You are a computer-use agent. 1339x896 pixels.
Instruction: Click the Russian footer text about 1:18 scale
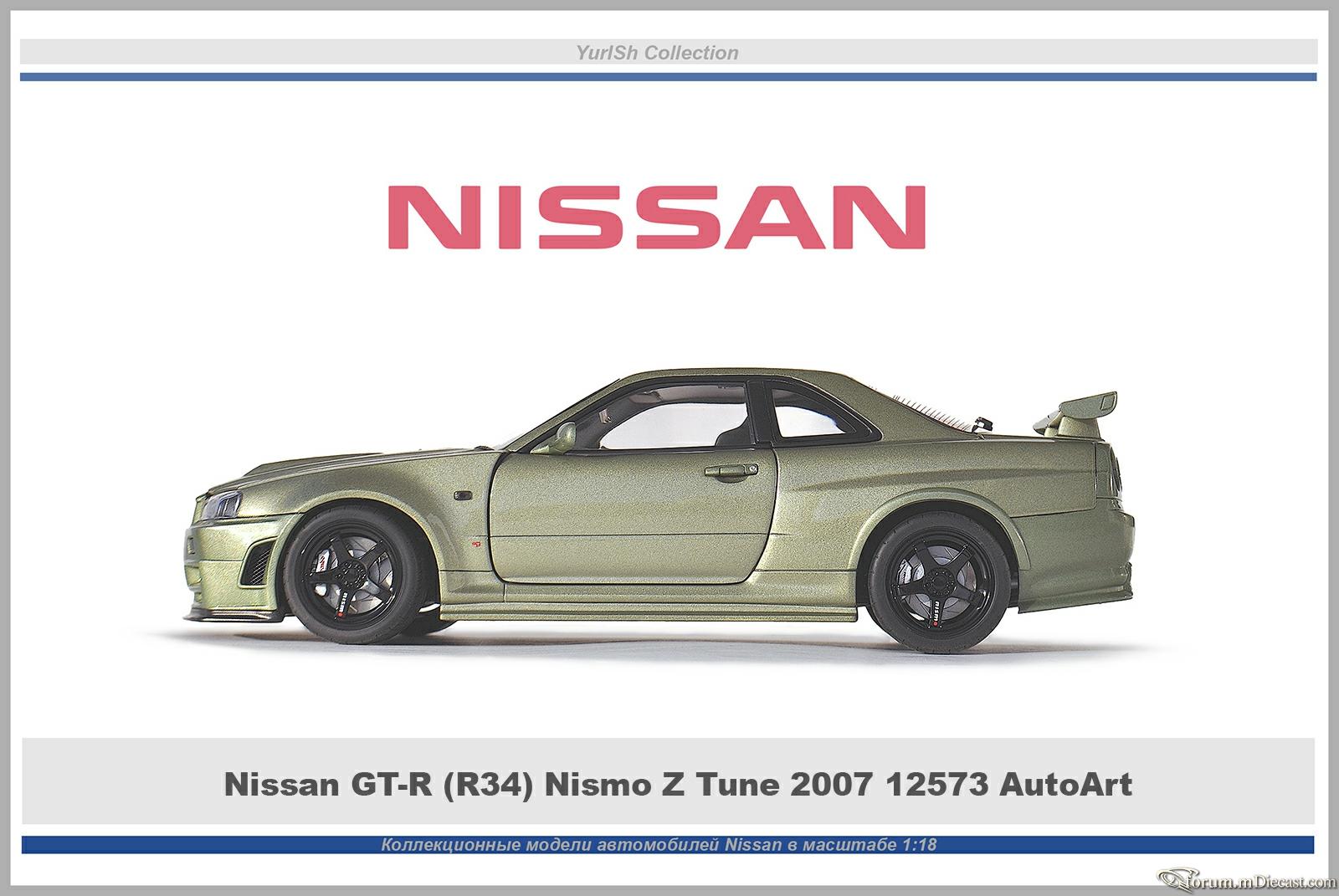659,845
